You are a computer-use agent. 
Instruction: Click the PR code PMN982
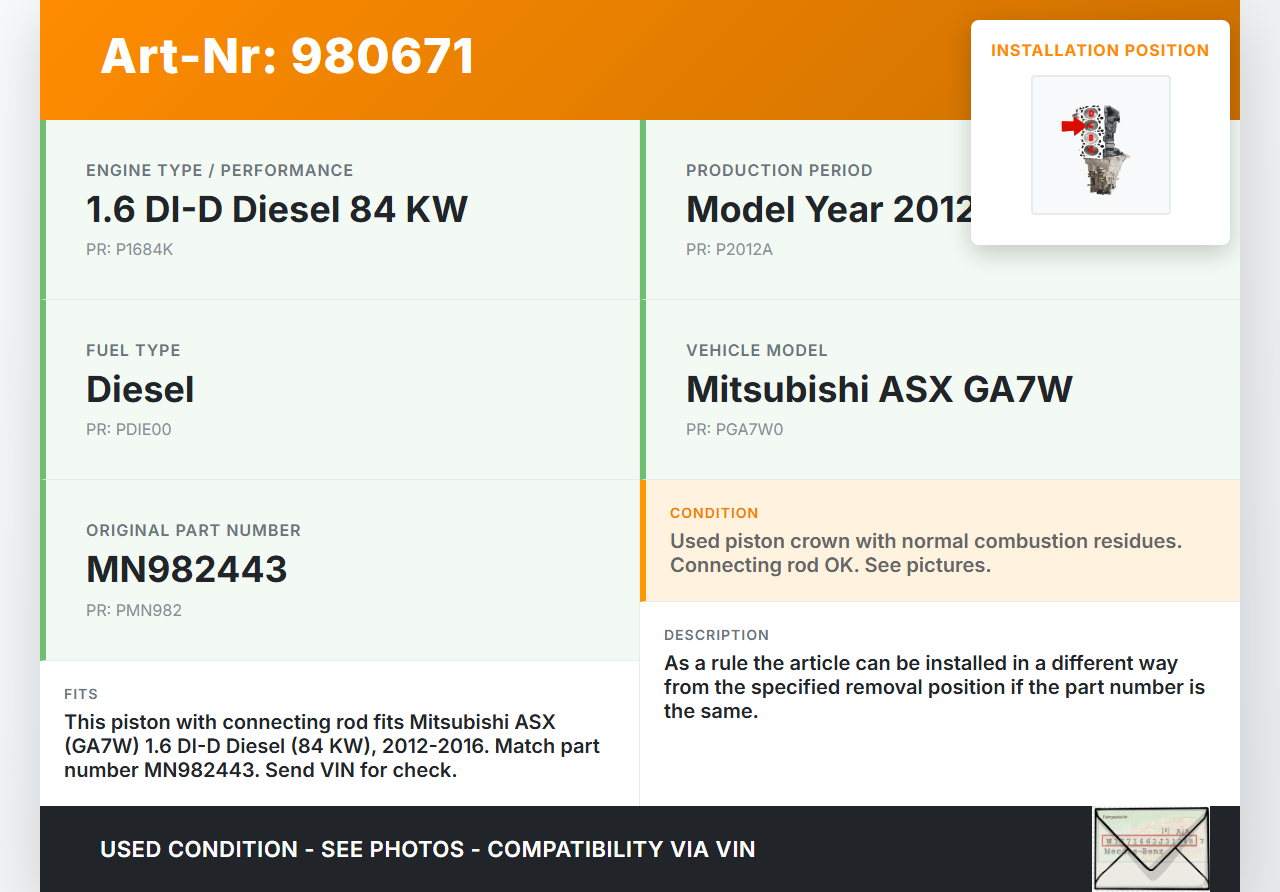(x=133, y=610)
